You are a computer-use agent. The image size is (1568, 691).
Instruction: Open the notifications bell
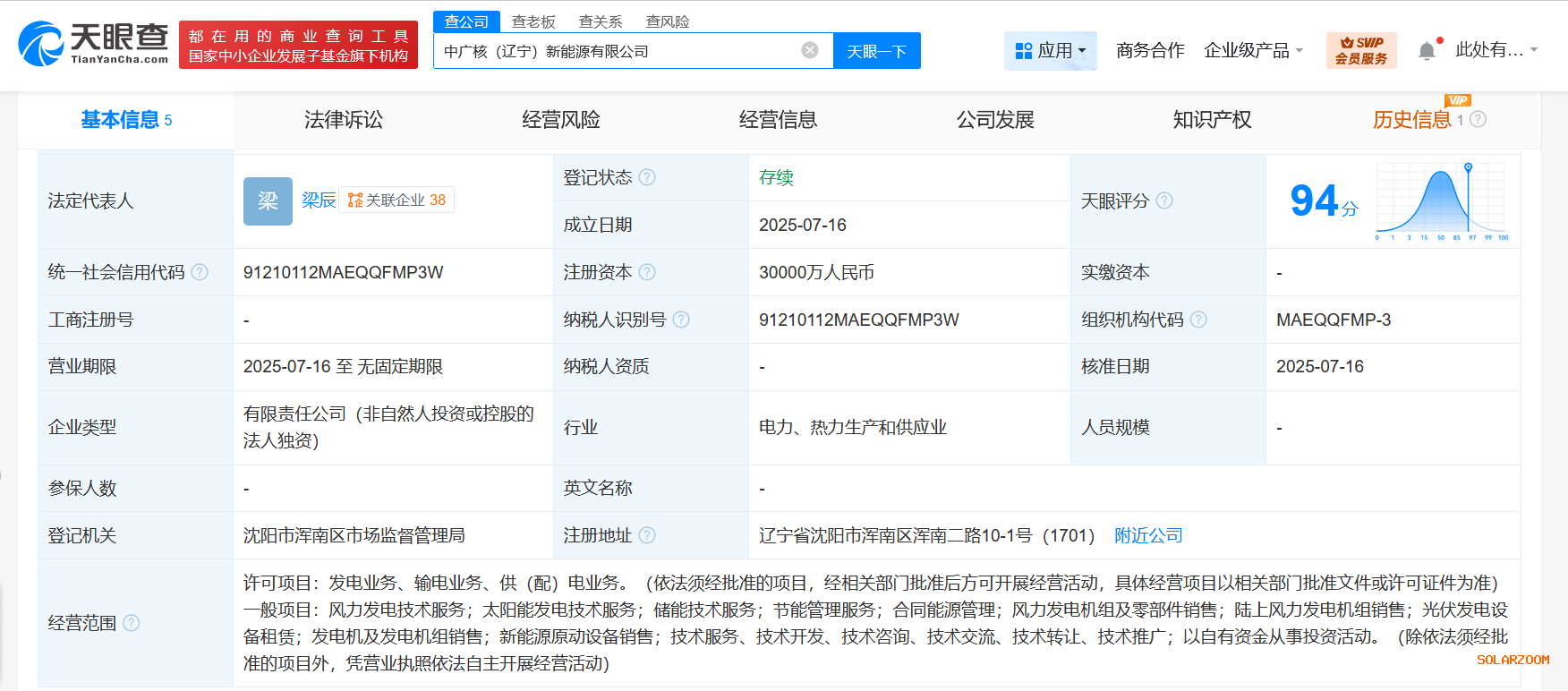point(1427,51)
